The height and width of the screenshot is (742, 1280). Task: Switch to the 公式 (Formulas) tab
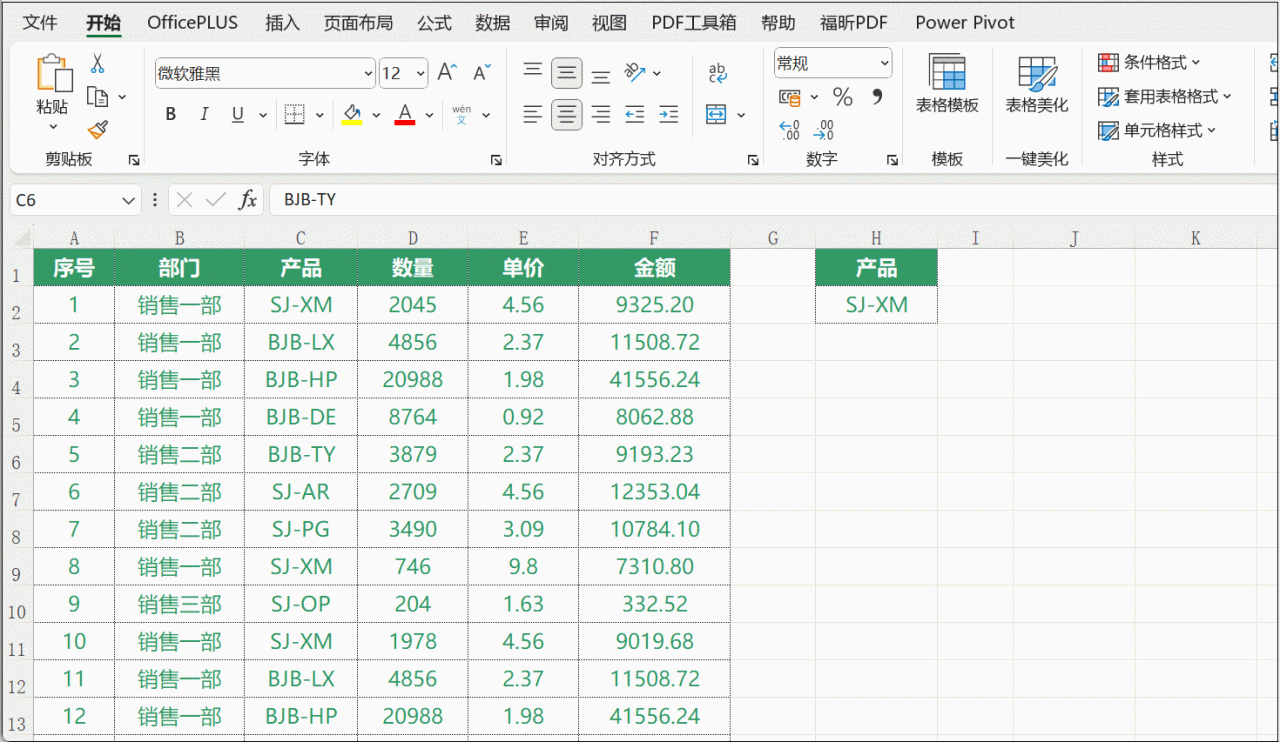pyautogui.click(x=434, y=22)
